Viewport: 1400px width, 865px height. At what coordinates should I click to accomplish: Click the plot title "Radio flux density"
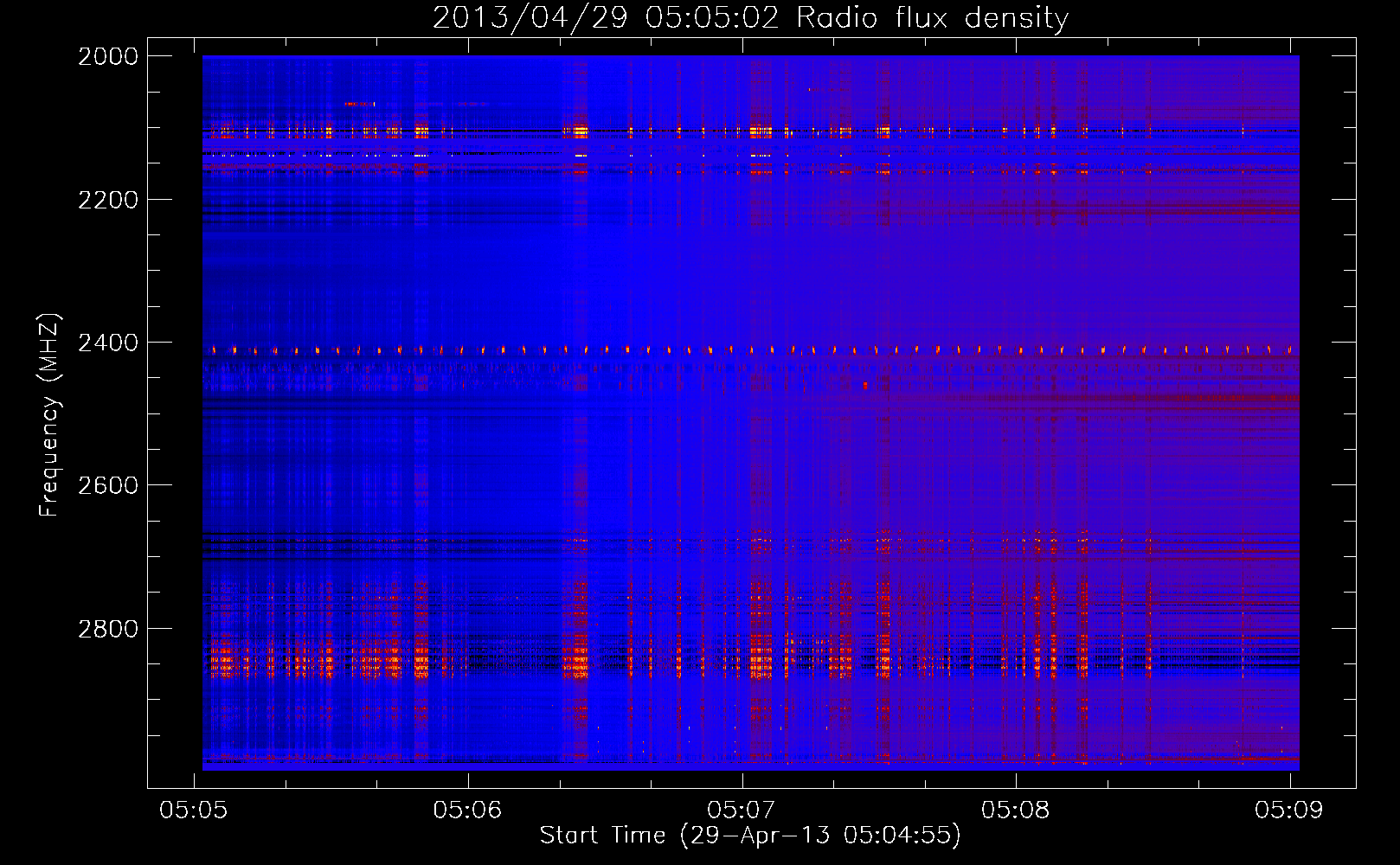pyautogui.click(x=933, y=18)
